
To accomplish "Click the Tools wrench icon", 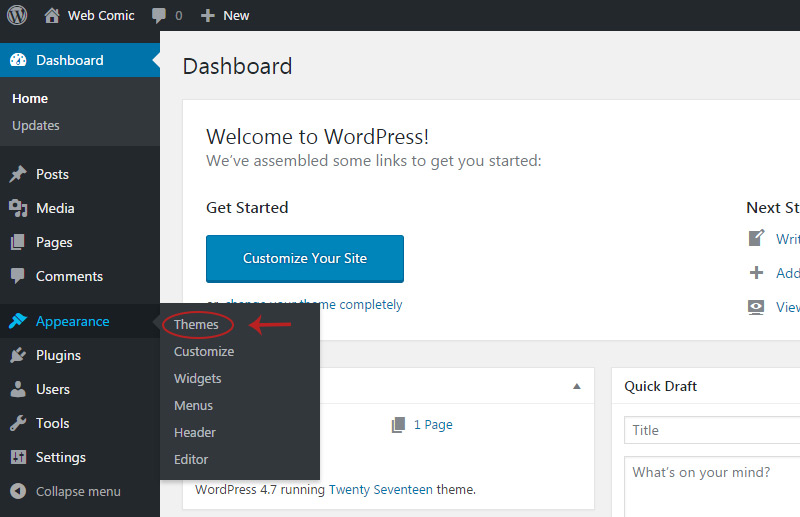I will click(x=18, y=423).
